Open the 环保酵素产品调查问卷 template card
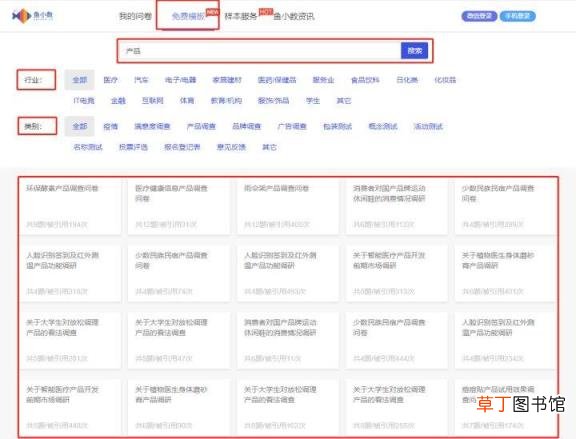Viewport: 576px width, 439px height. 71,206
